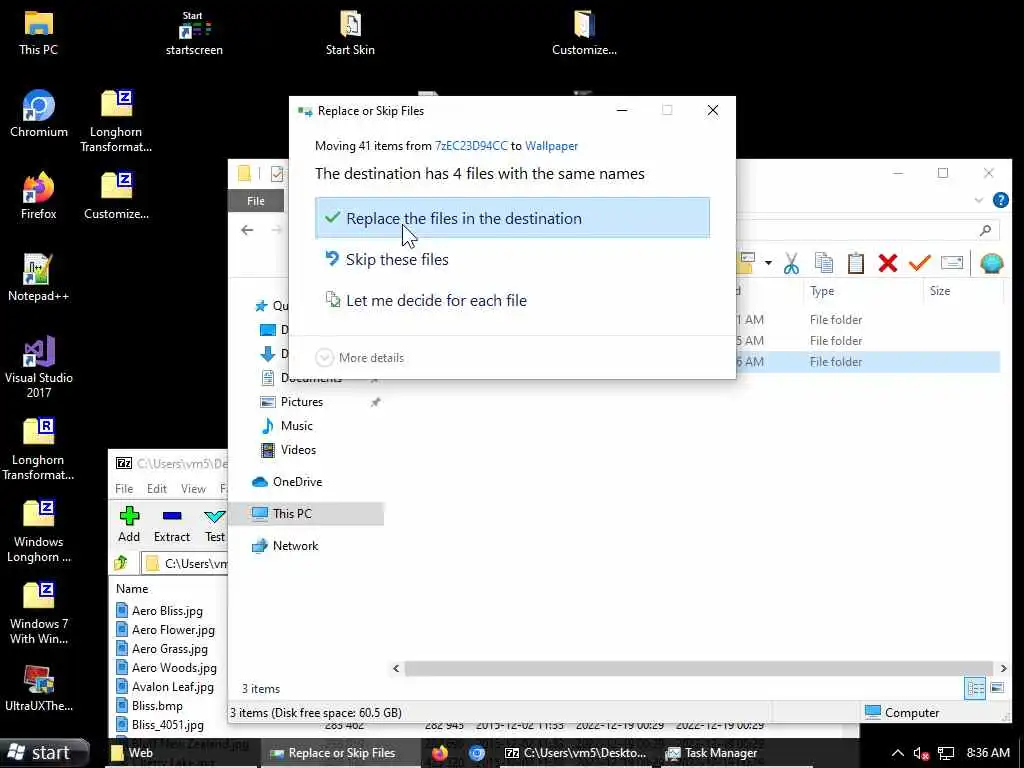Select Aero Bliss.jpg in 7-Zip list
The width and height of the screenshot is (1024, 768).
tap(167, 611)
